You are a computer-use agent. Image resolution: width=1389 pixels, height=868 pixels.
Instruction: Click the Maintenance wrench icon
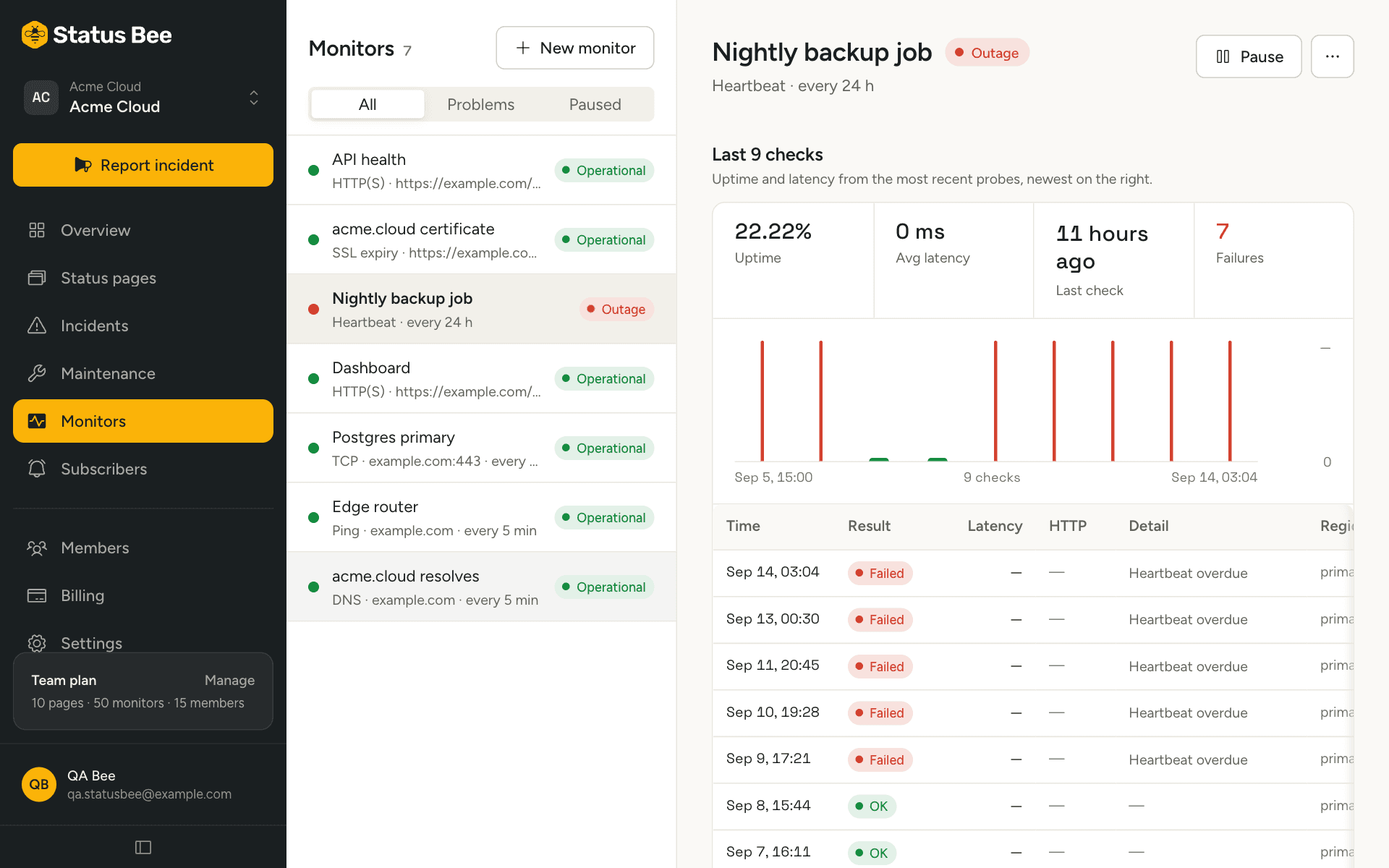tap(37, 373)
